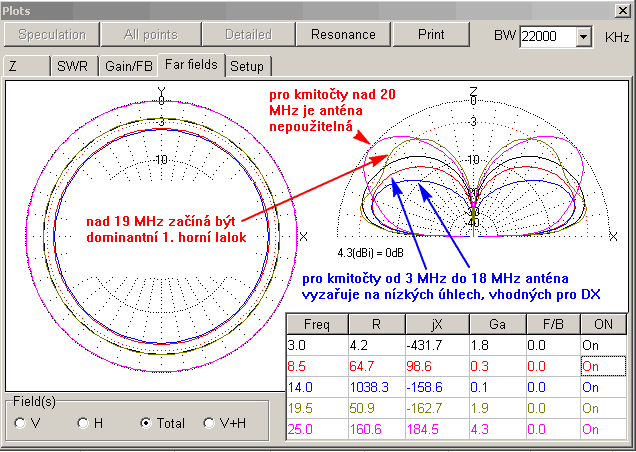Screen dimensions: 636x452
Task: Open the BW dropdown arrow
Action: pos(584,37)
